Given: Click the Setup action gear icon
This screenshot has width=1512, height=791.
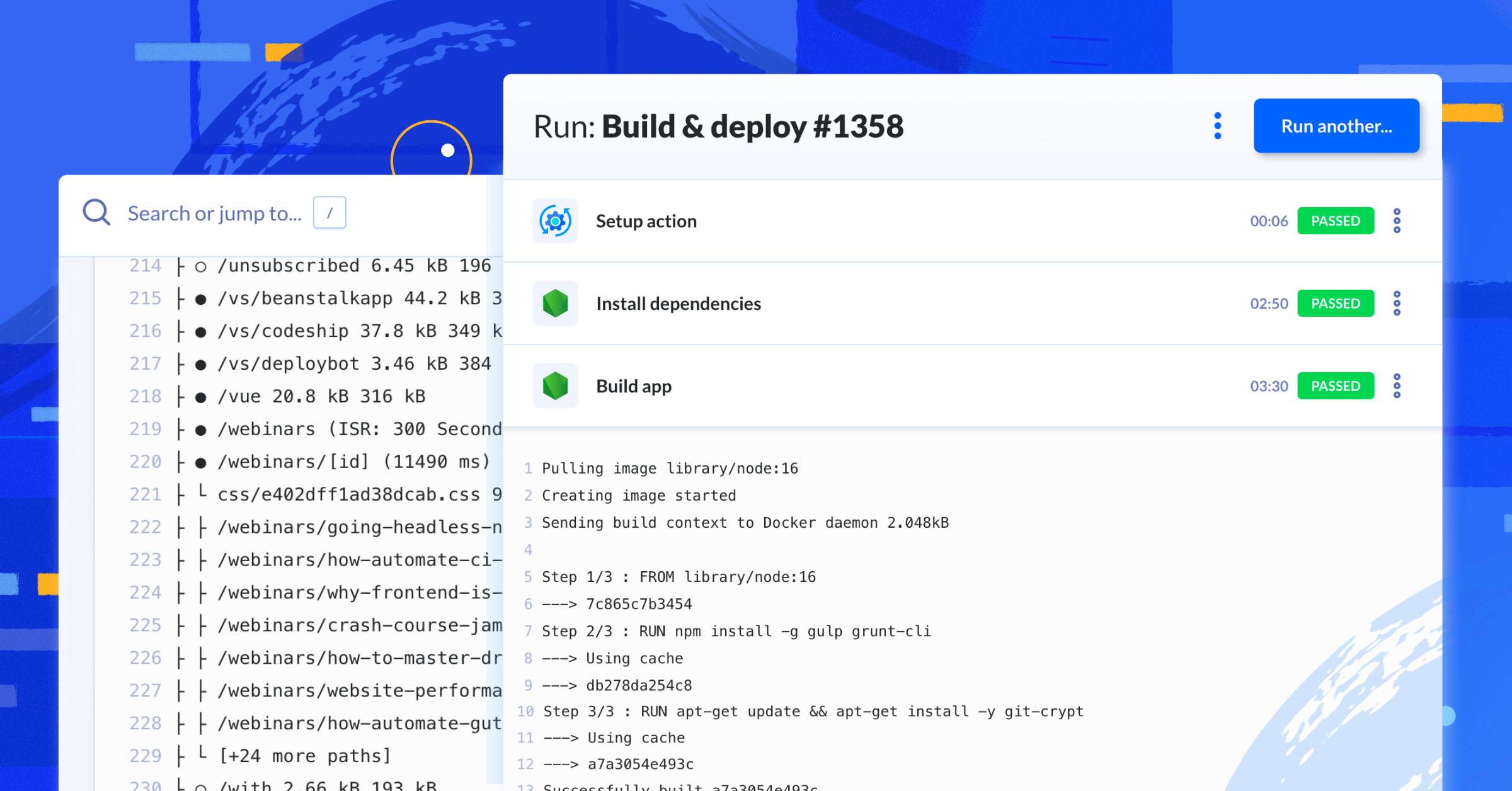Looking at the screenshot, I should pyautogui.click(x=555, y=221).
